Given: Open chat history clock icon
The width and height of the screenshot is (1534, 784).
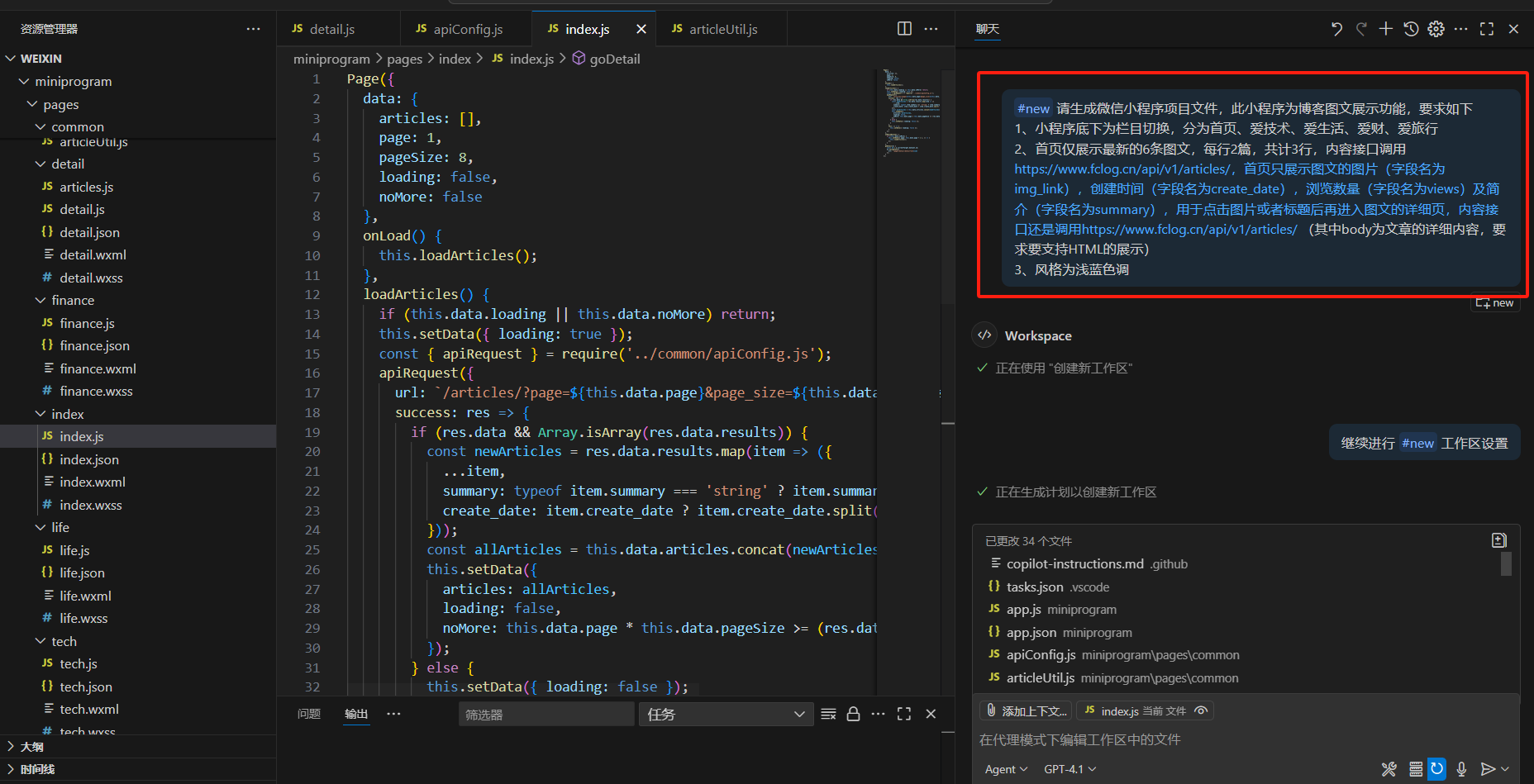Looking at the screenshot, I should (x=1411, y=29).
